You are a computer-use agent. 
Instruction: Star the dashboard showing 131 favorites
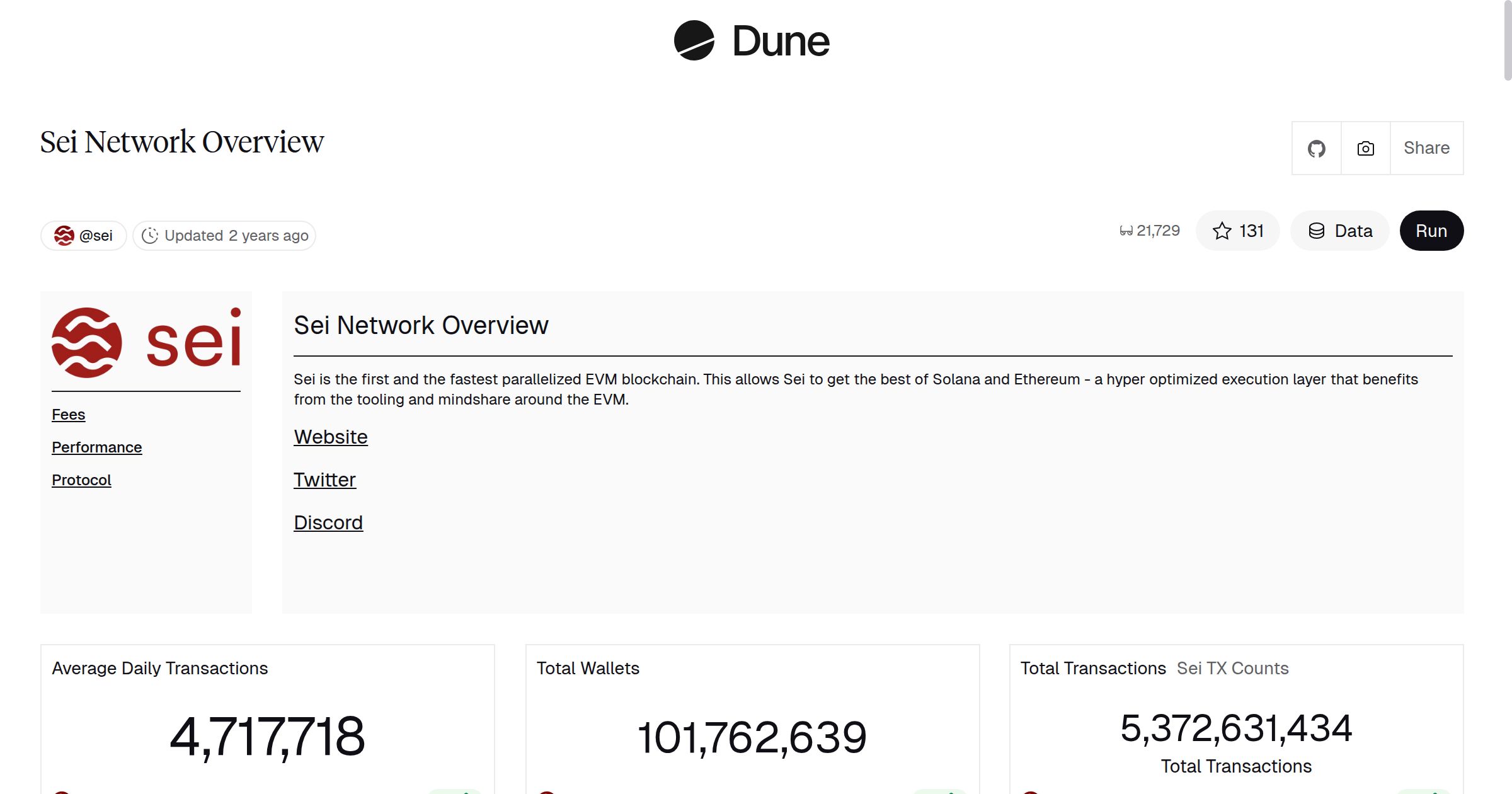(1237, 231)
